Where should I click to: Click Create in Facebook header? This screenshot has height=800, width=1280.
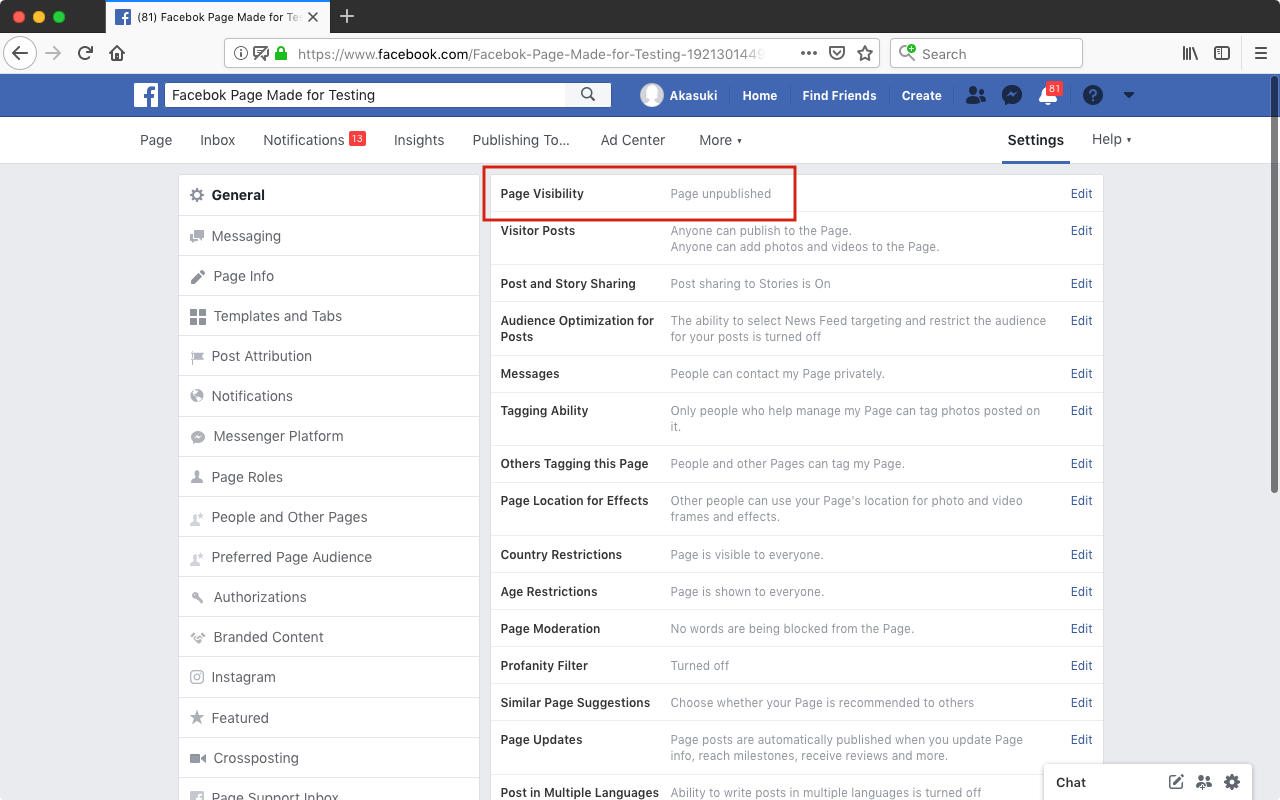pos(921,96)
